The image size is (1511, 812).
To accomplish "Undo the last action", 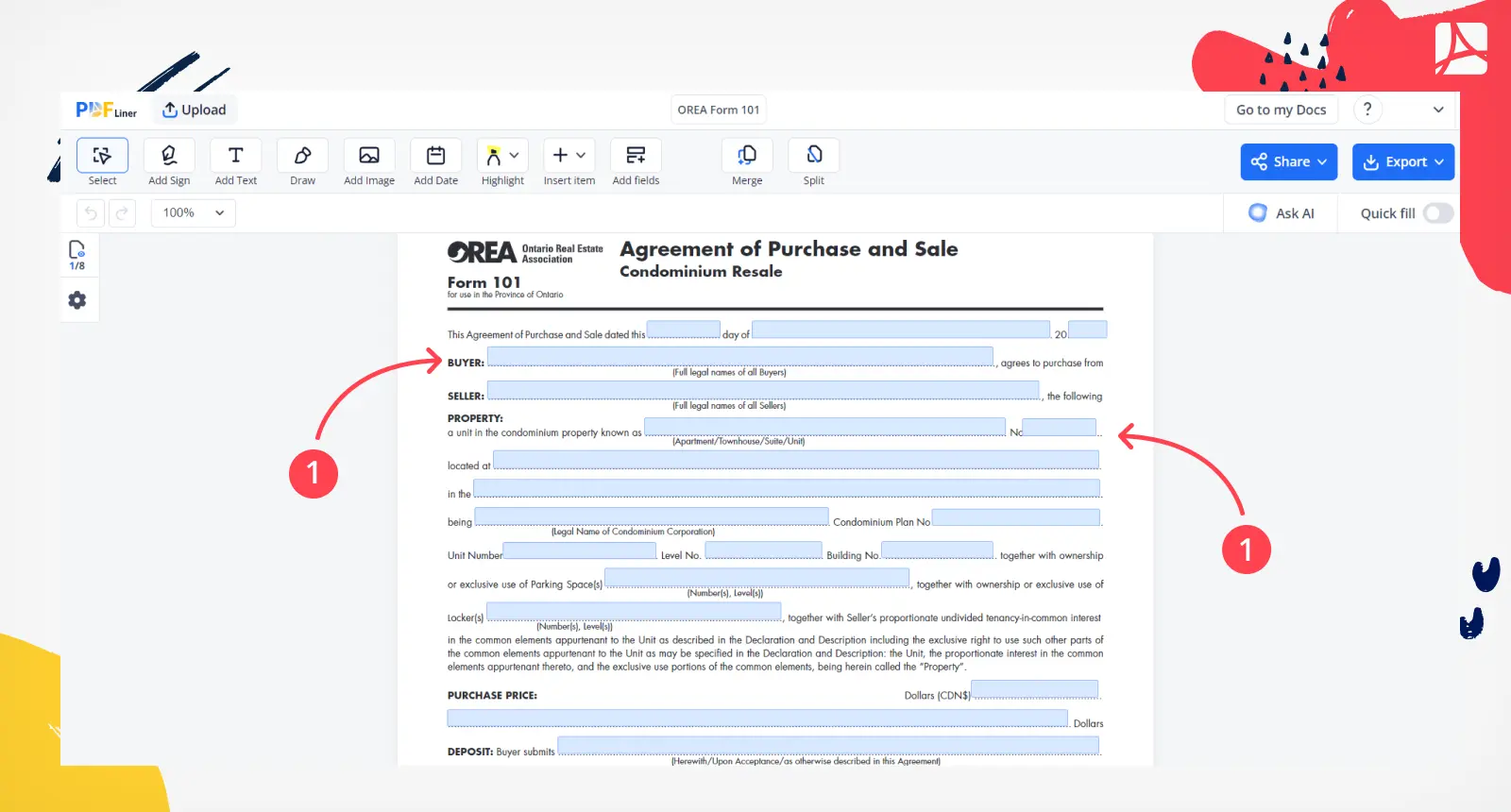I will pos(91,213).
